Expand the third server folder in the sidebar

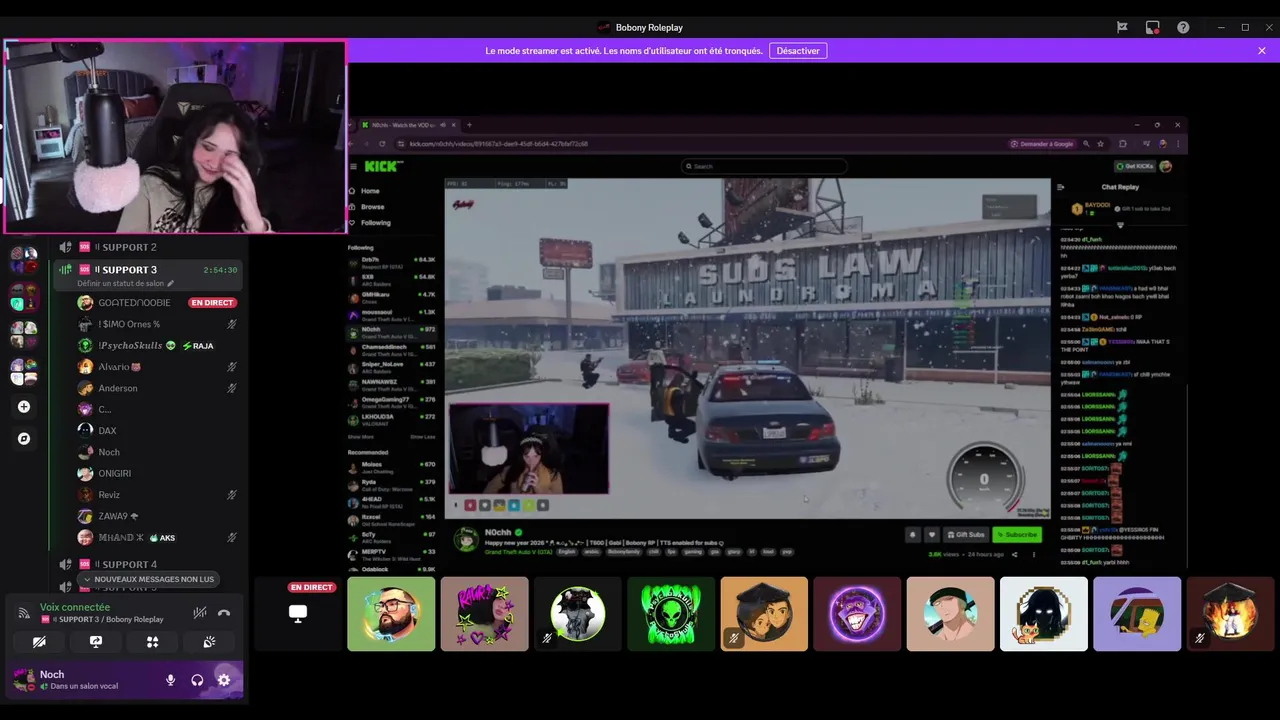(x=24, y=333)
